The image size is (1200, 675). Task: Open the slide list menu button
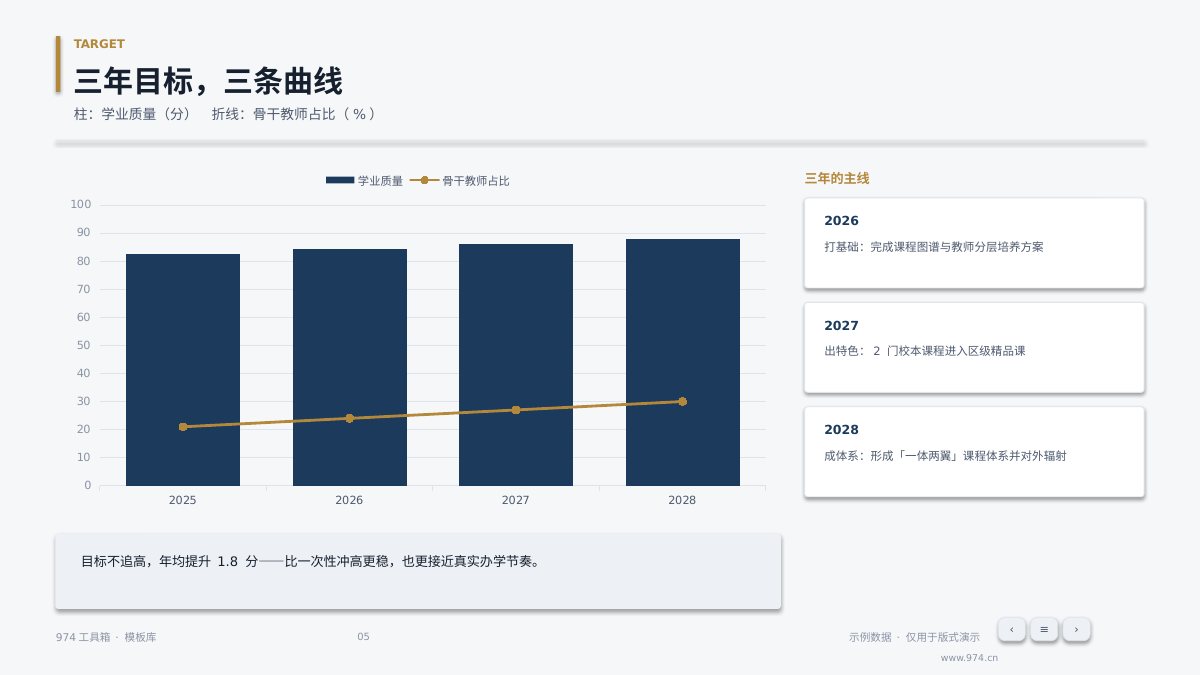(x=1044, y=629)
